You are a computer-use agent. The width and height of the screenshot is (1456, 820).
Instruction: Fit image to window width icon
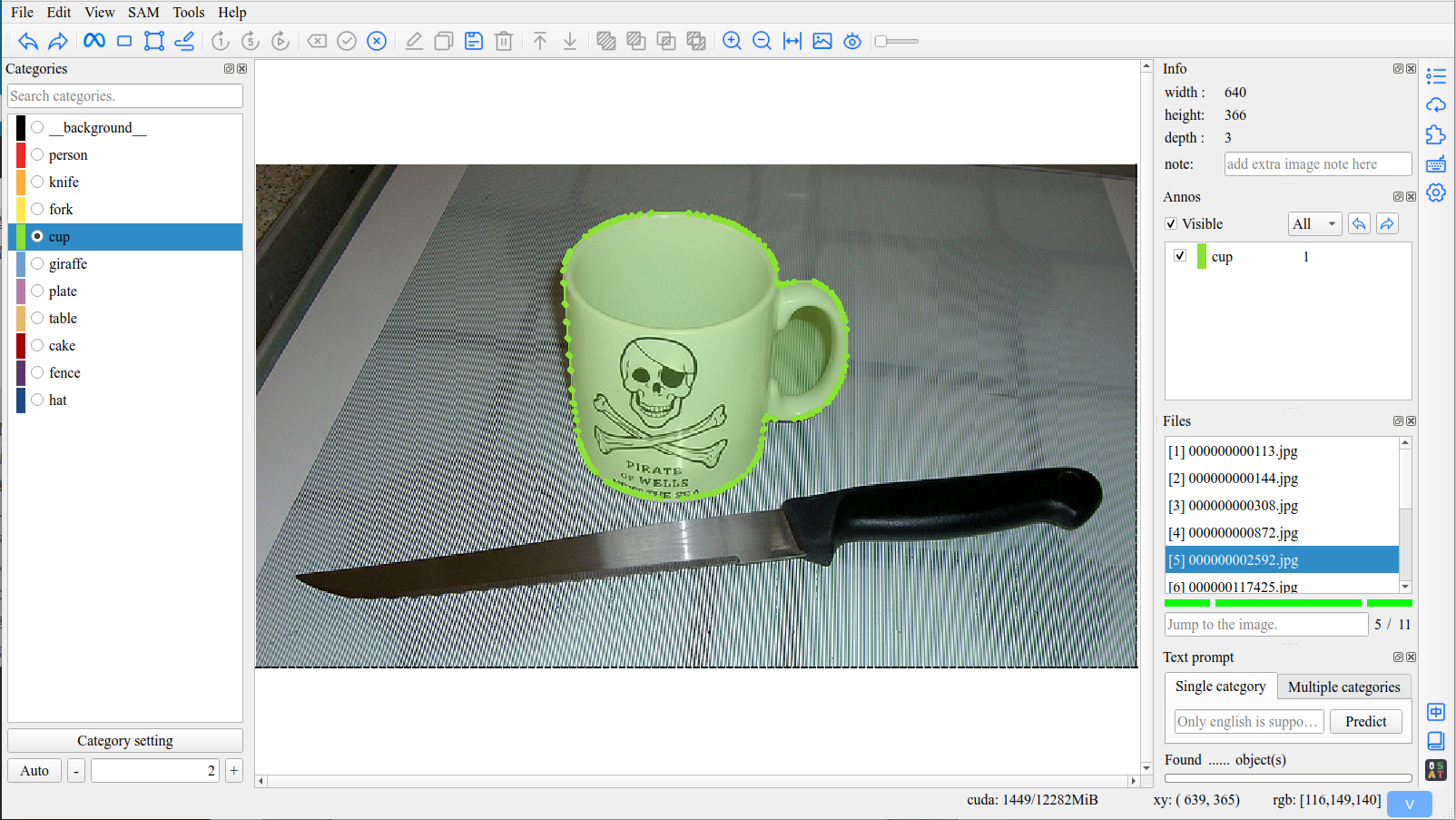click(x=792, y=41)
